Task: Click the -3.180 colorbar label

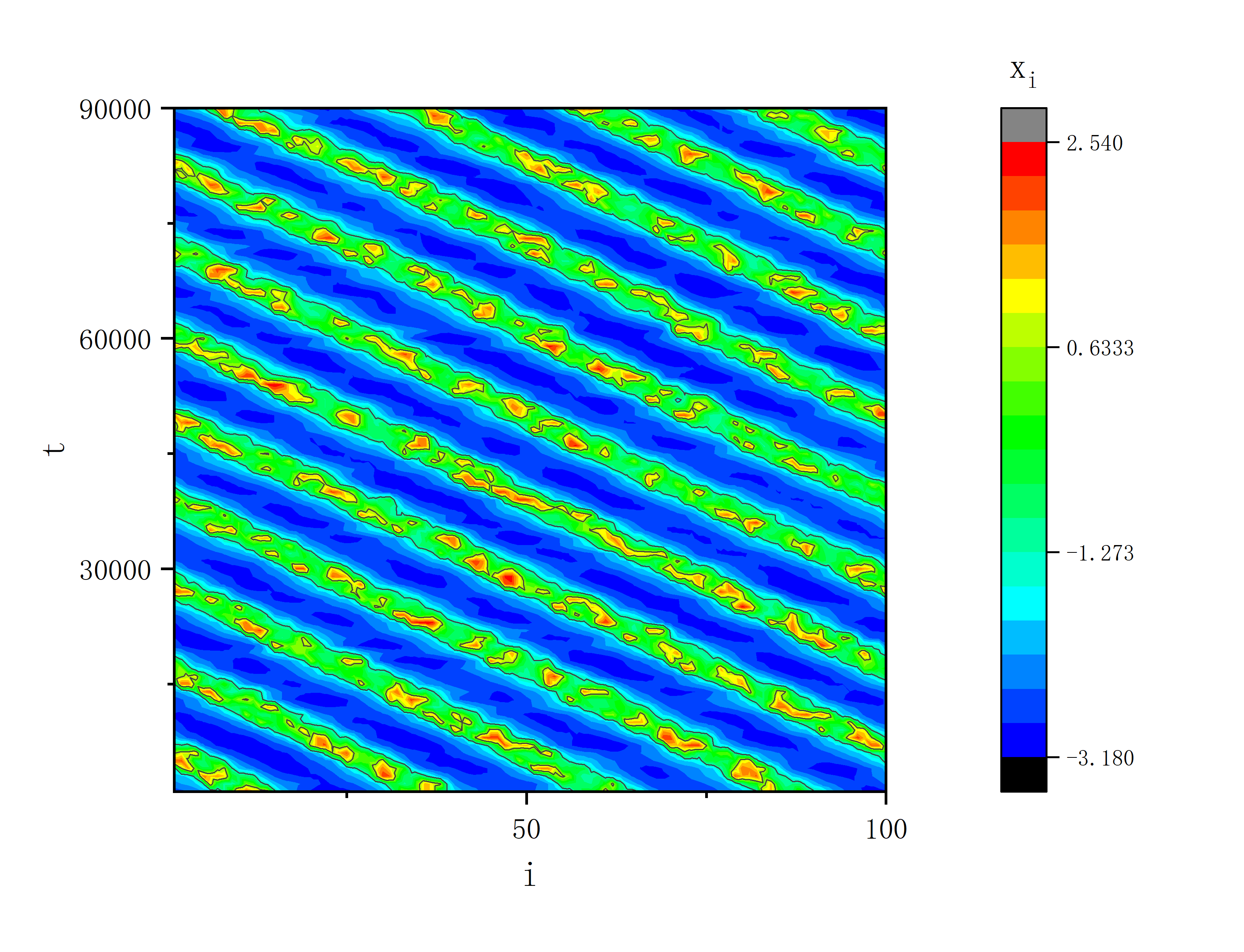Action: pyautogui.click(x=1100, y=758)
